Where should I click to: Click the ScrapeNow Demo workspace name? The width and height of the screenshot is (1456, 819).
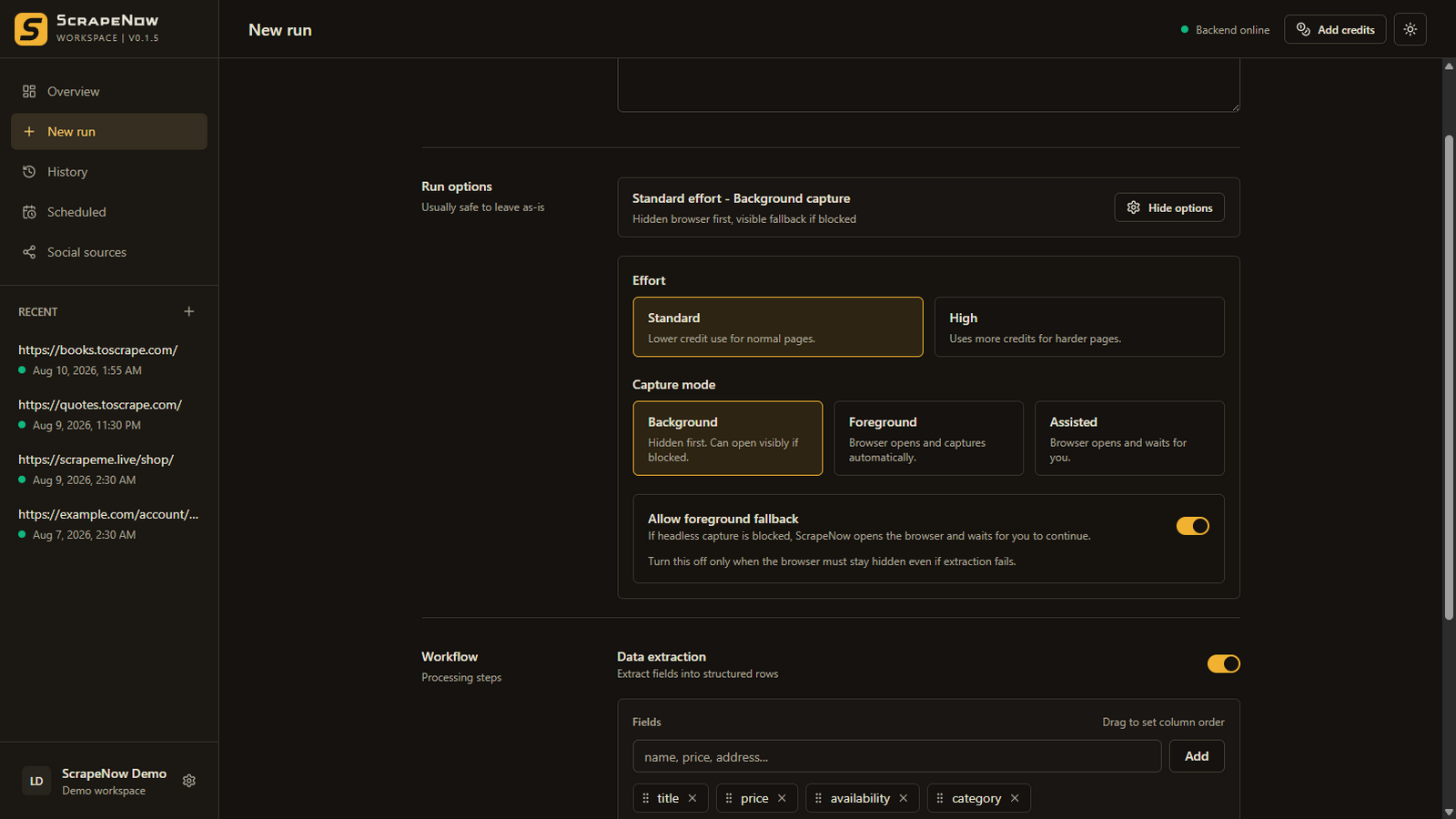[x=114, y=773]
